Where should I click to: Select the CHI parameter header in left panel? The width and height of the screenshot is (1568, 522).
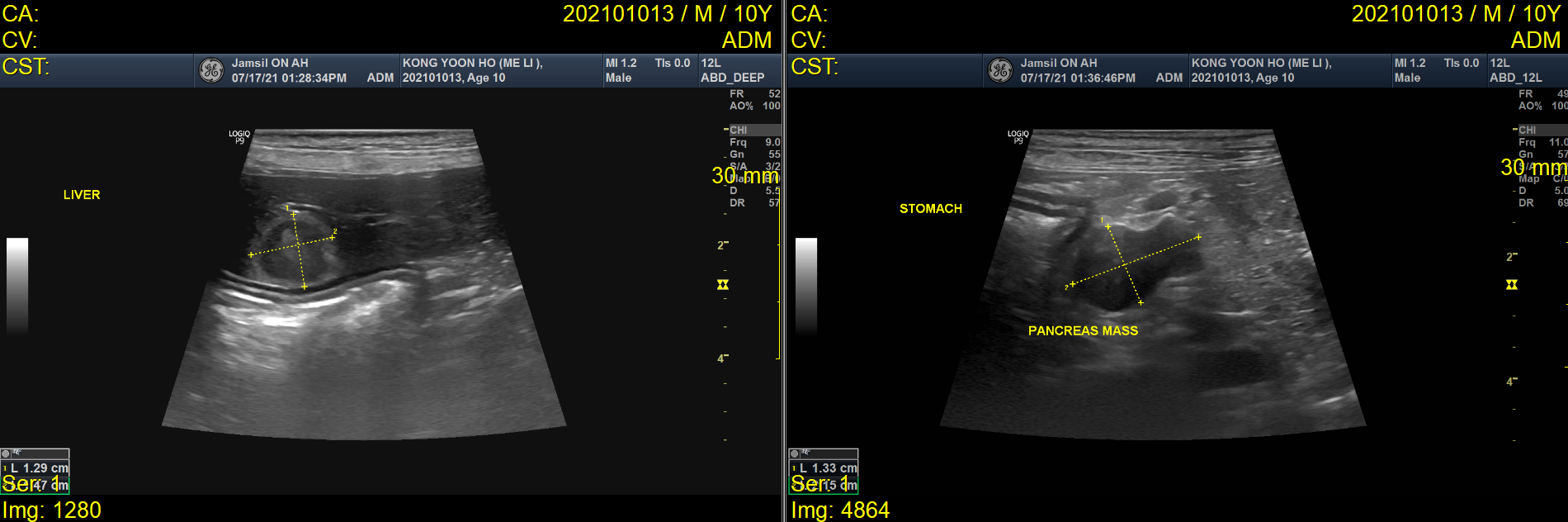pyautogui.click(x=739, y=130)
